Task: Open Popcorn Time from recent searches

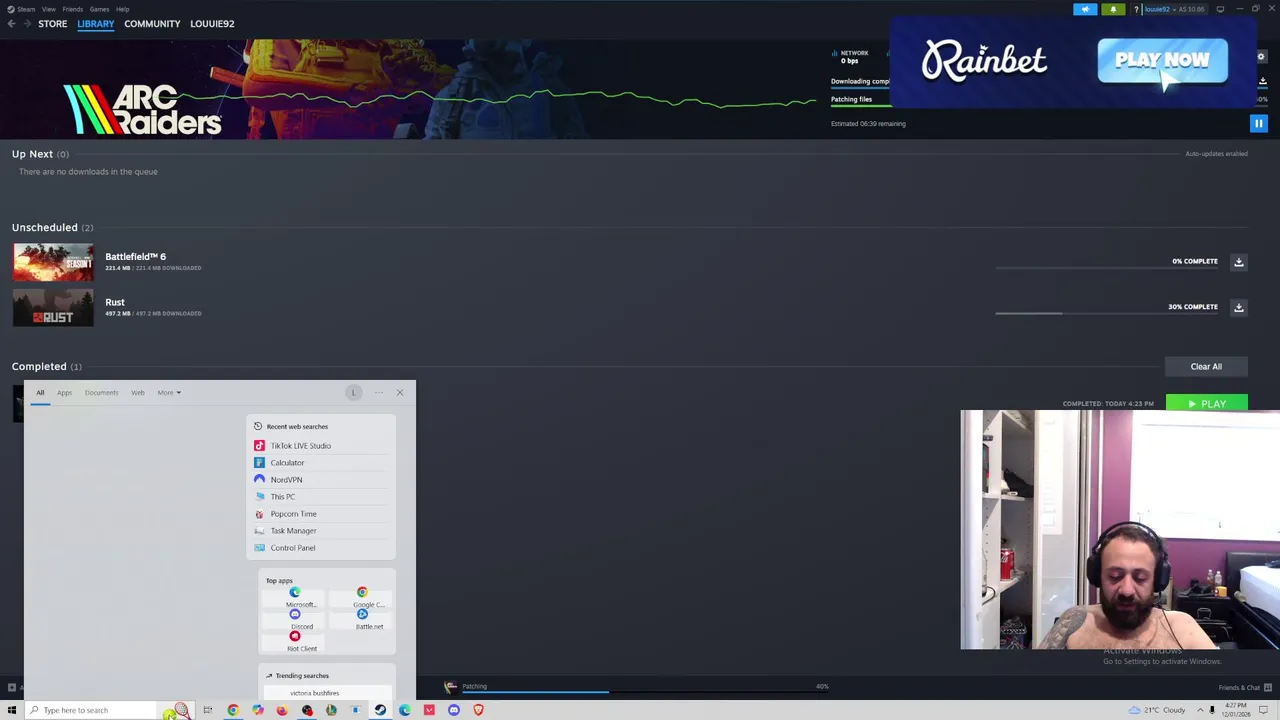Action: coord(320,514)
